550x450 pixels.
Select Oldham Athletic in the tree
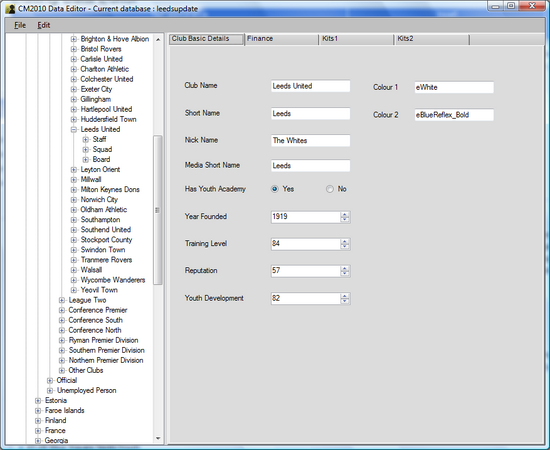point(104,210)
